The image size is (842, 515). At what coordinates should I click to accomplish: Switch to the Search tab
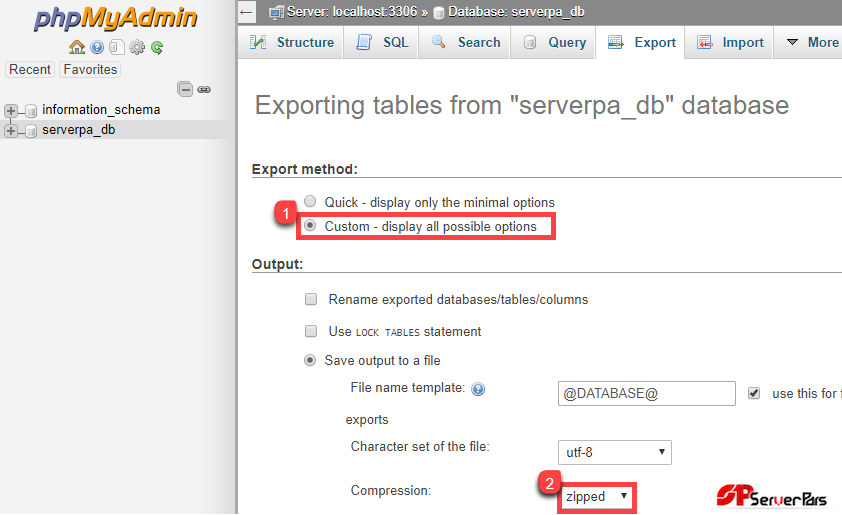(465, 42)
